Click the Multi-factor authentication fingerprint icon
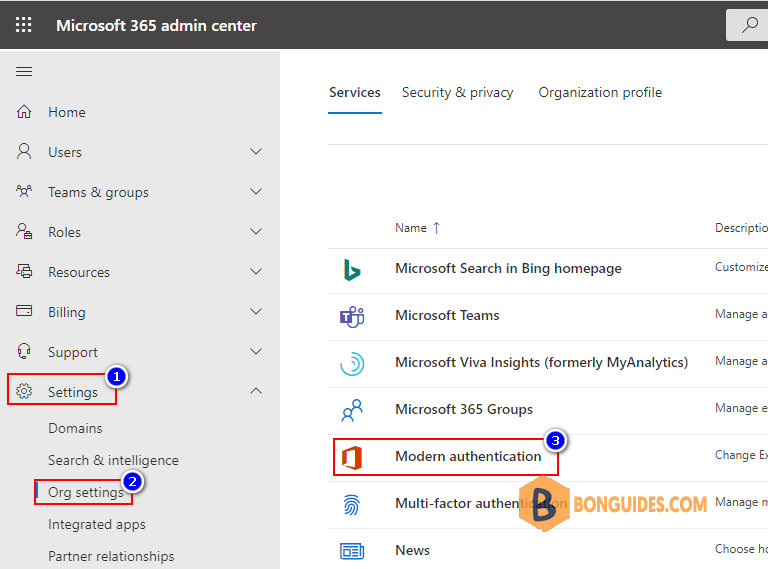Screen dimensions: 768x569 [x=351, y=504]
